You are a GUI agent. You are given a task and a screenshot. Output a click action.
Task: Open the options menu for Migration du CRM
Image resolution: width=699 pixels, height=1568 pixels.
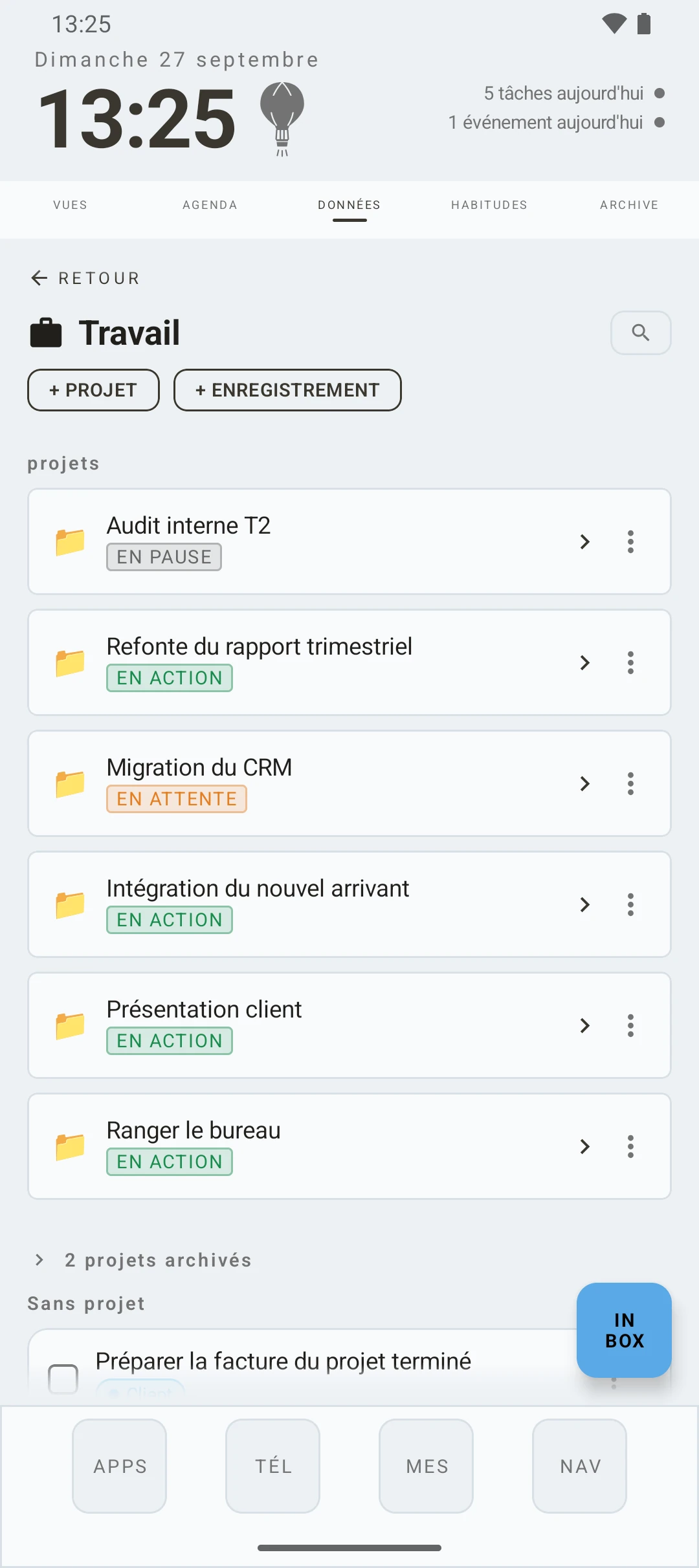tap(630, 783)
